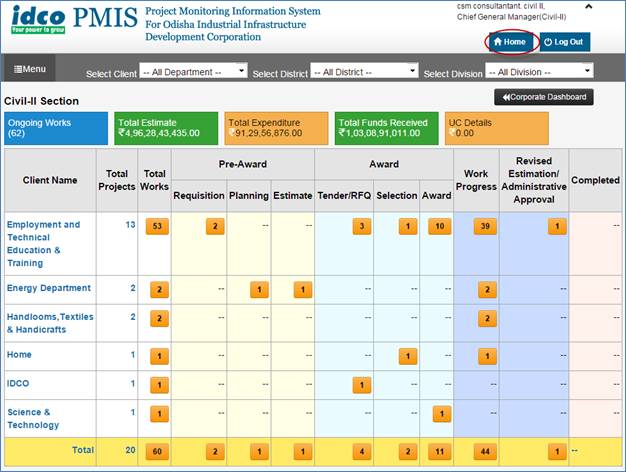Open the Home page button
This screenshot has width=626, height=472.
510,42
